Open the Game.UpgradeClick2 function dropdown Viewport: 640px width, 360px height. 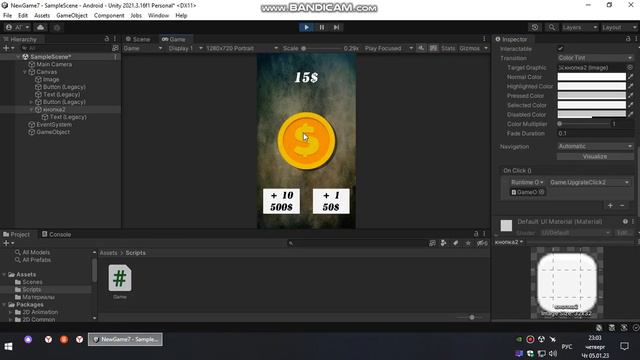click(x=589, y=182)
